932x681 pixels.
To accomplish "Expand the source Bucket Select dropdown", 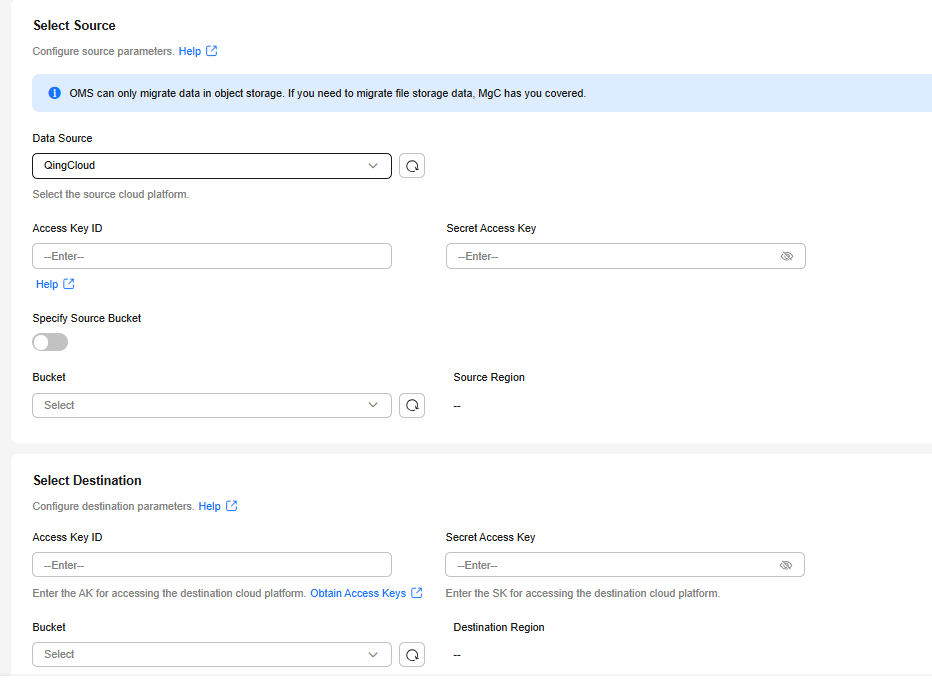I will pos(212,405).
